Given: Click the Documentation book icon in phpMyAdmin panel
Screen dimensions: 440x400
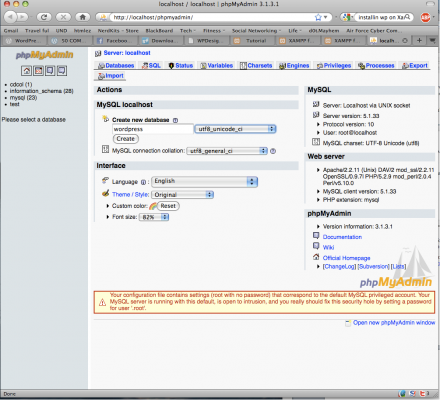Looking at the screenshot, I should [x=316, y=236].
